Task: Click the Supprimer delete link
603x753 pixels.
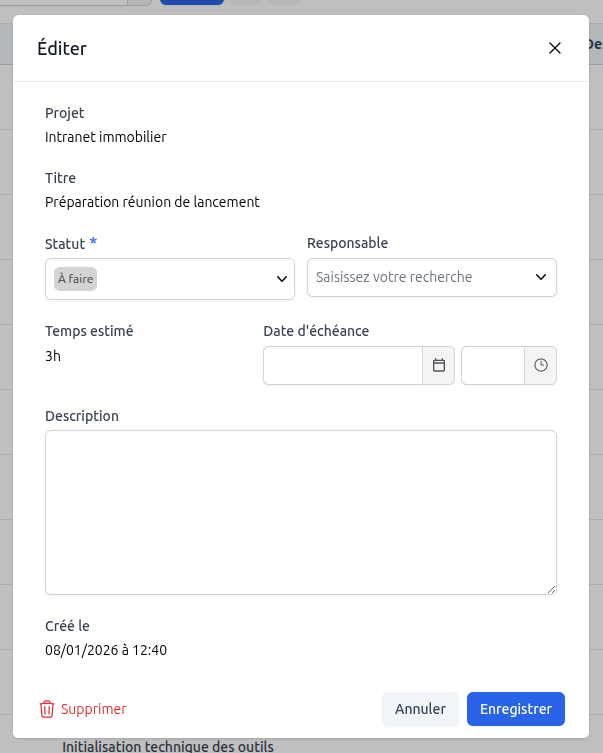Action: [x=94, y=709]
